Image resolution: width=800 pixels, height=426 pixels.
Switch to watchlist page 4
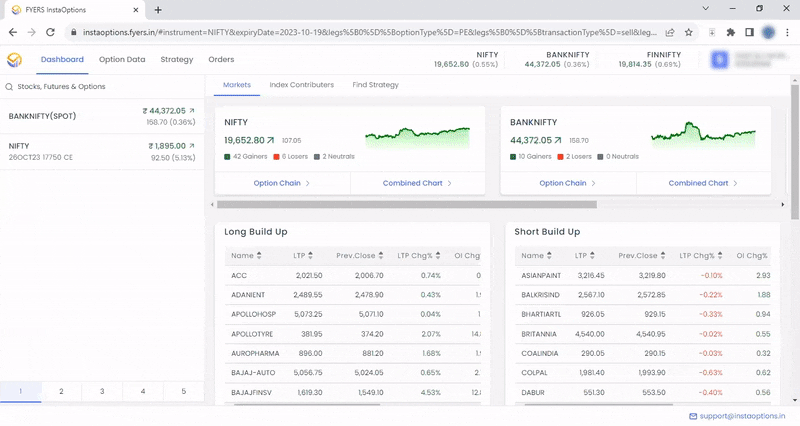click(143, 392)
